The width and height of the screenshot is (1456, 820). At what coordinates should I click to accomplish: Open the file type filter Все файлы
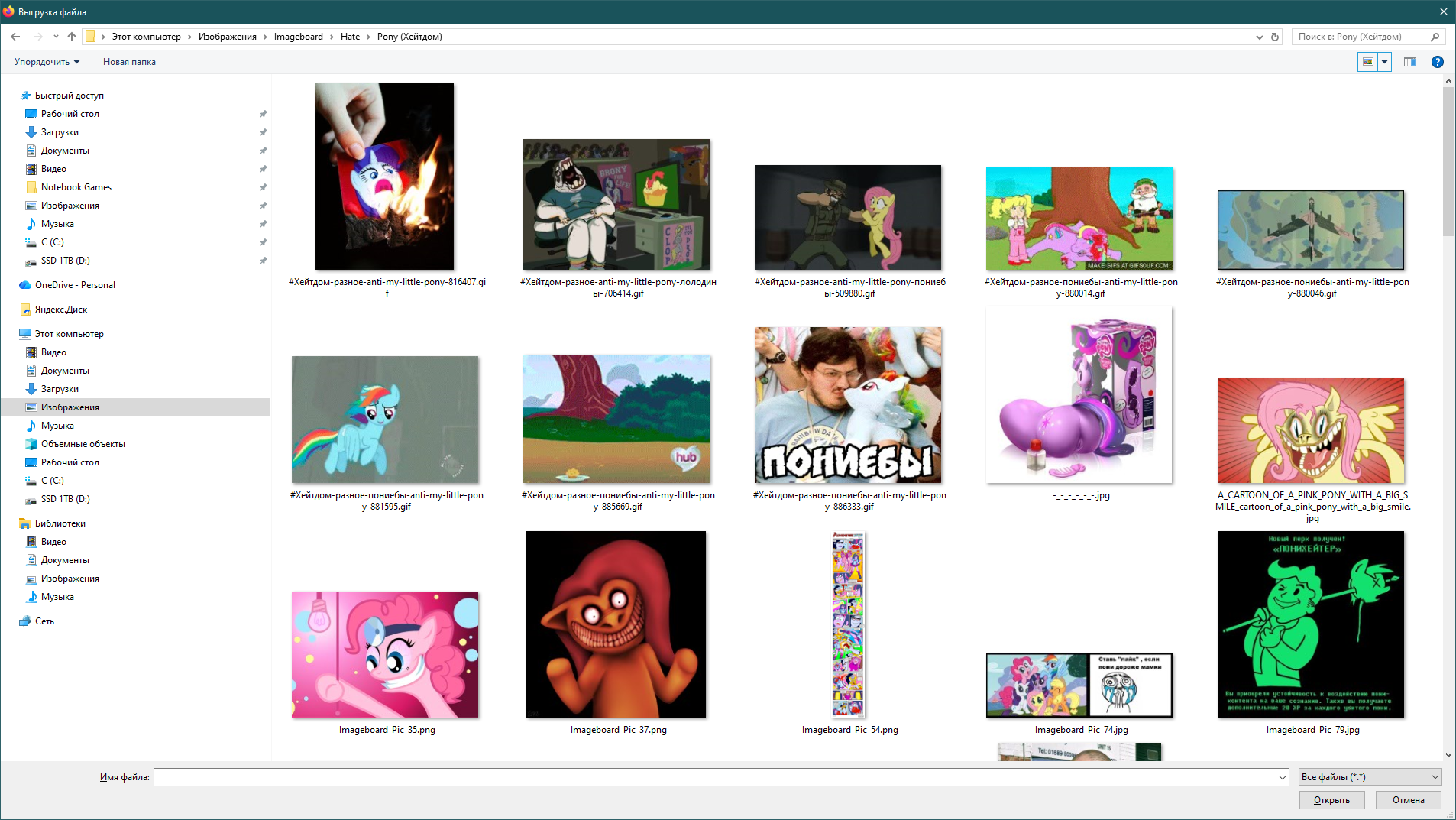(1370, 777)
